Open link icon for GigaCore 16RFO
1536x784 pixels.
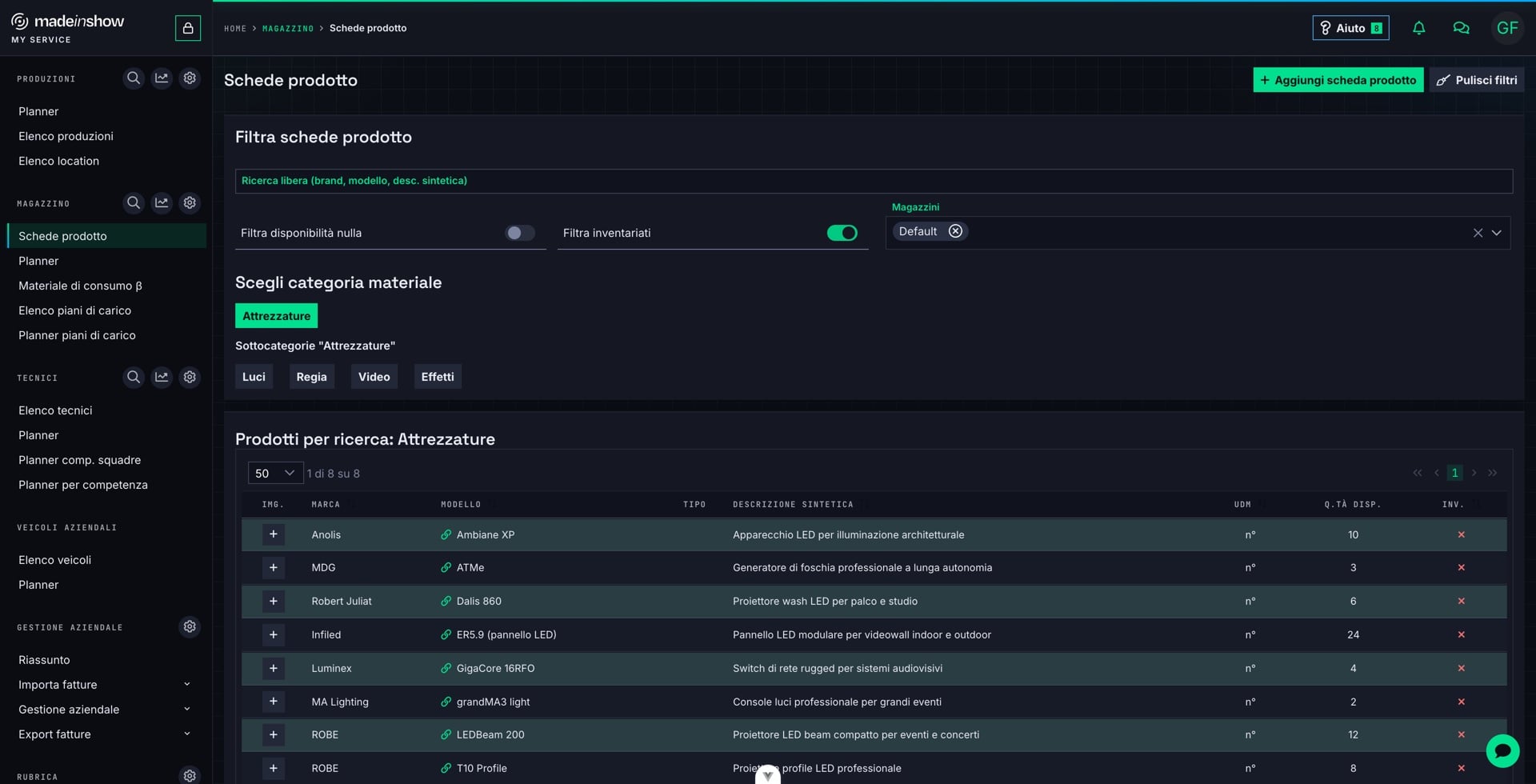pos(446,668)
